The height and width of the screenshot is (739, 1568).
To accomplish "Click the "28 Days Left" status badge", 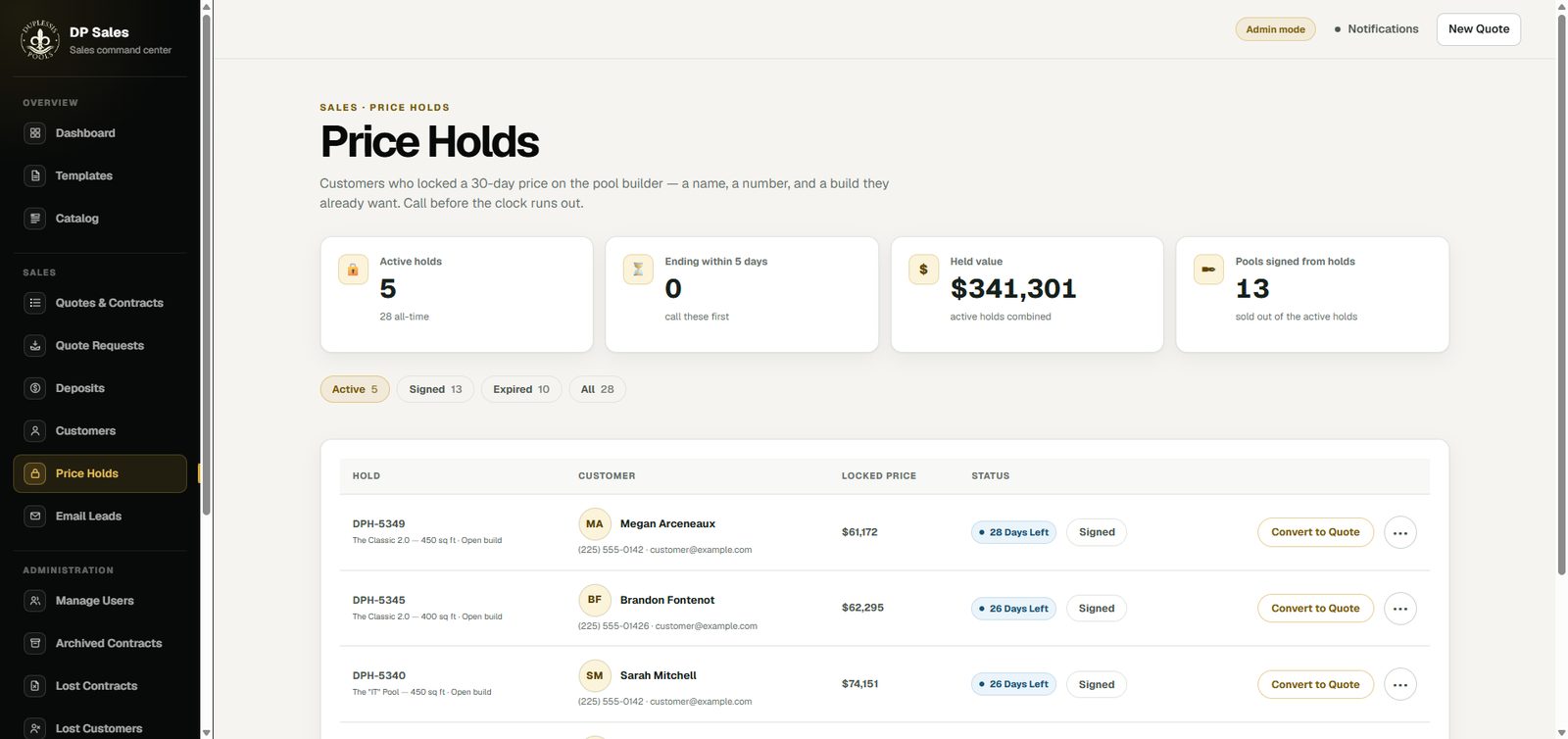I will [x=1013, y=532].
